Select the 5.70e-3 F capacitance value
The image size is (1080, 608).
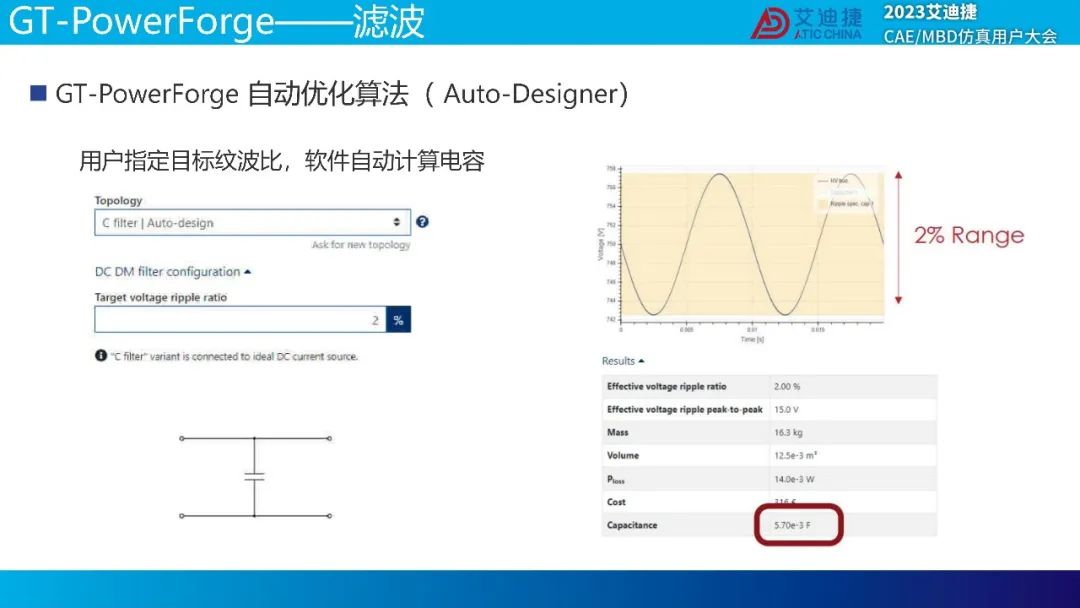pyautogui.click(x=792, y=525)
